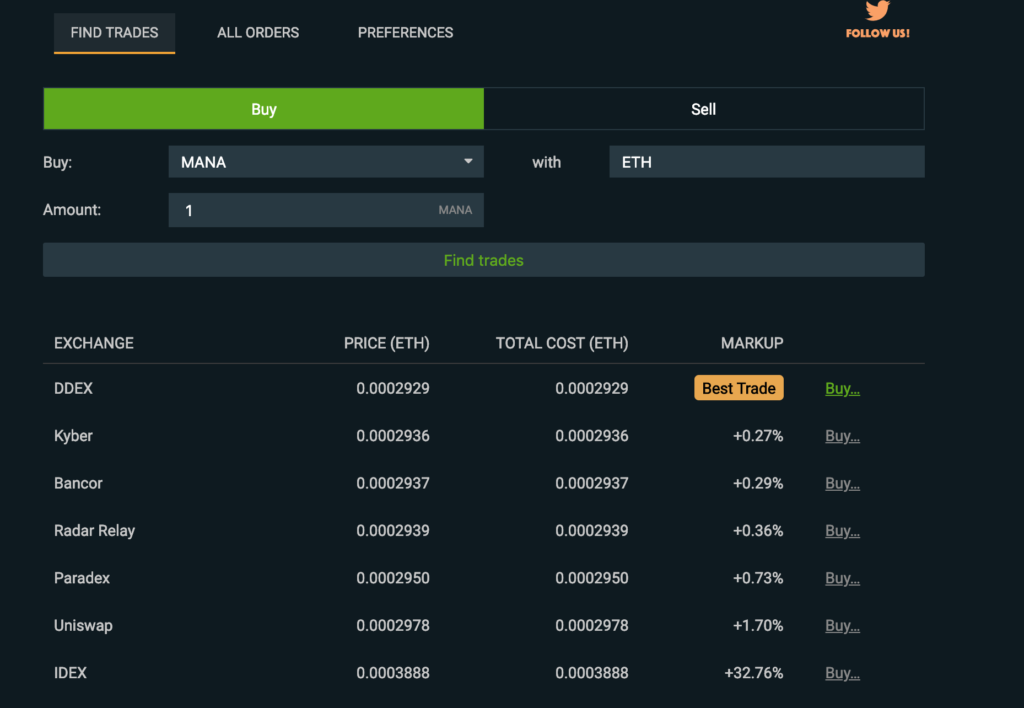Switch to the Find Trades tab
Image resolution: width=1024 pixels, height=708 pixels.
(x=114, y=33)
